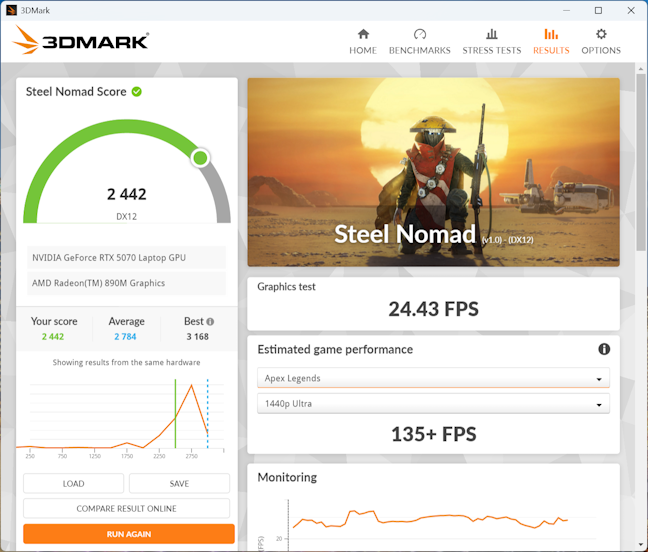The height and width of the screenshot is (552, 648).
Task: Click the Save button
Action: (179, 483)
